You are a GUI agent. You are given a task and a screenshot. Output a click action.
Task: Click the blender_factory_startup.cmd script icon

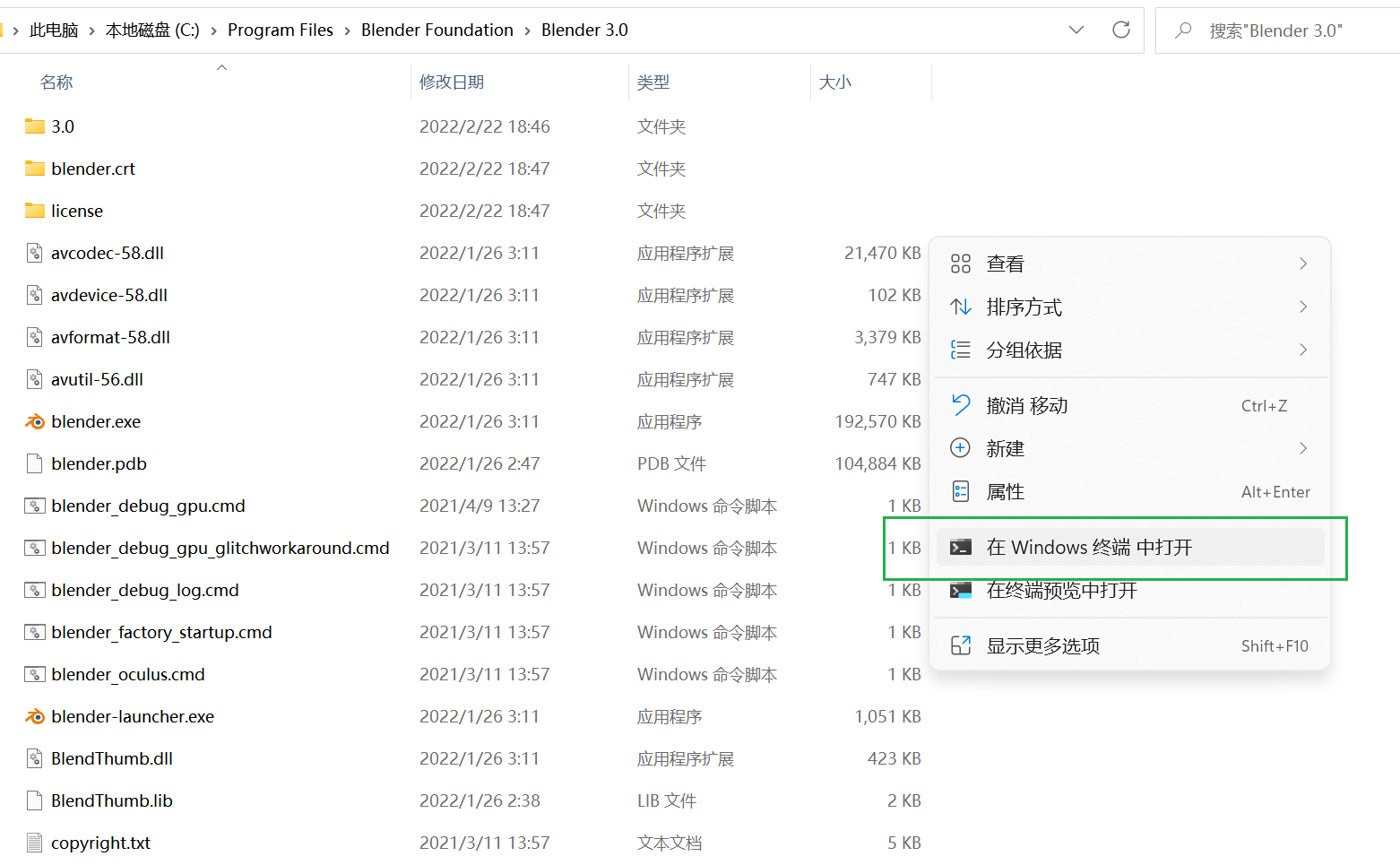35,632
